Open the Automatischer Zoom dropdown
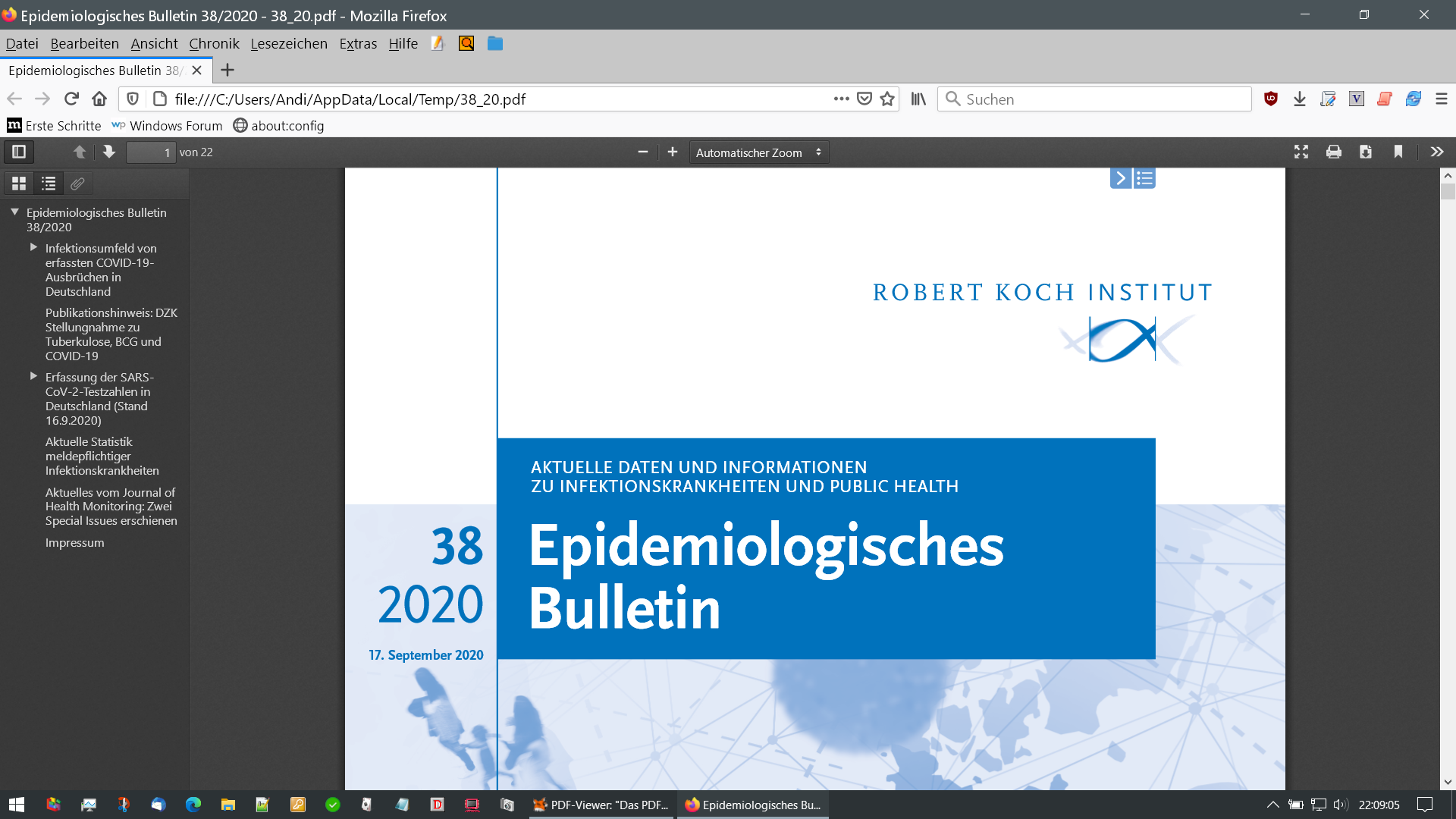Screen dimensions: 1456x819 click(758, 152)
